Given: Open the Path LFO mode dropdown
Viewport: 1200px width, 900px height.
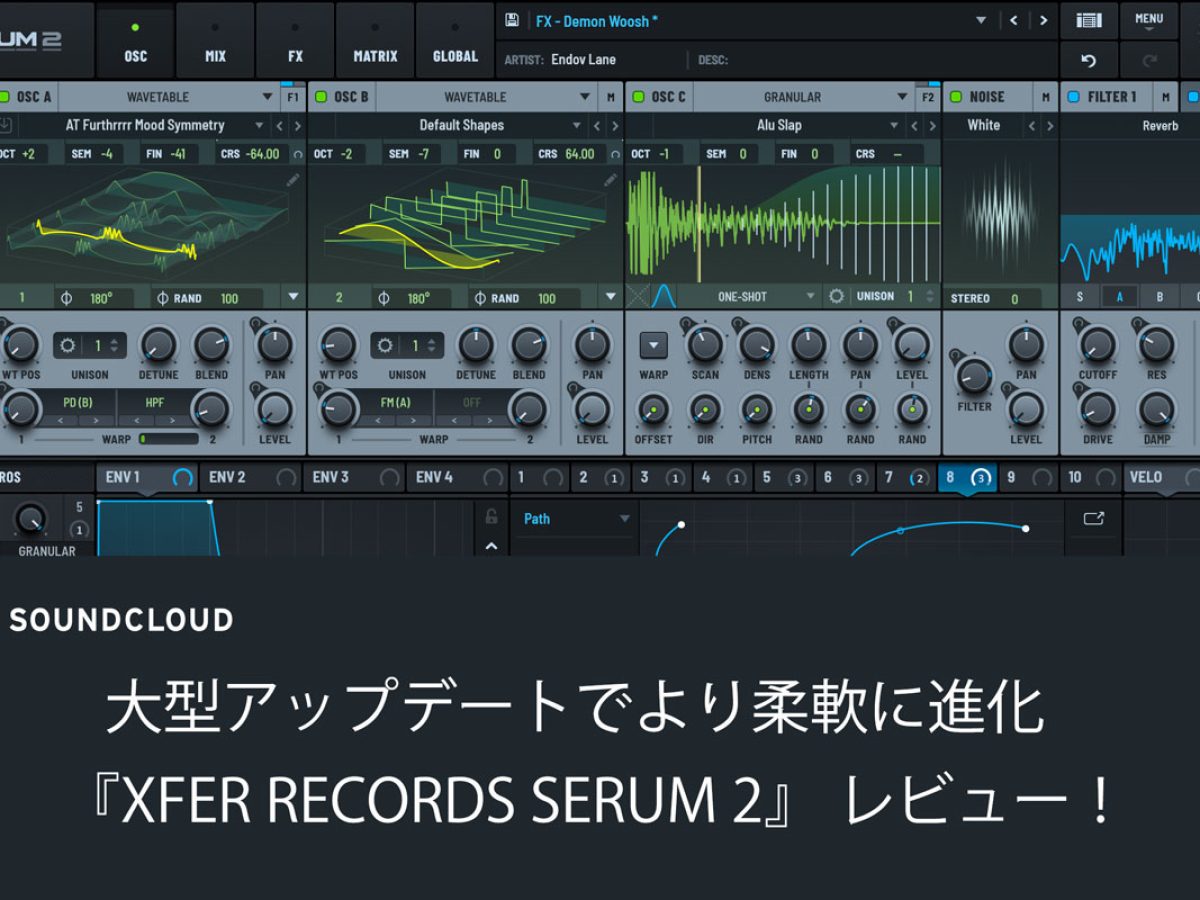Looking at the screenshot, I should 577,519.
